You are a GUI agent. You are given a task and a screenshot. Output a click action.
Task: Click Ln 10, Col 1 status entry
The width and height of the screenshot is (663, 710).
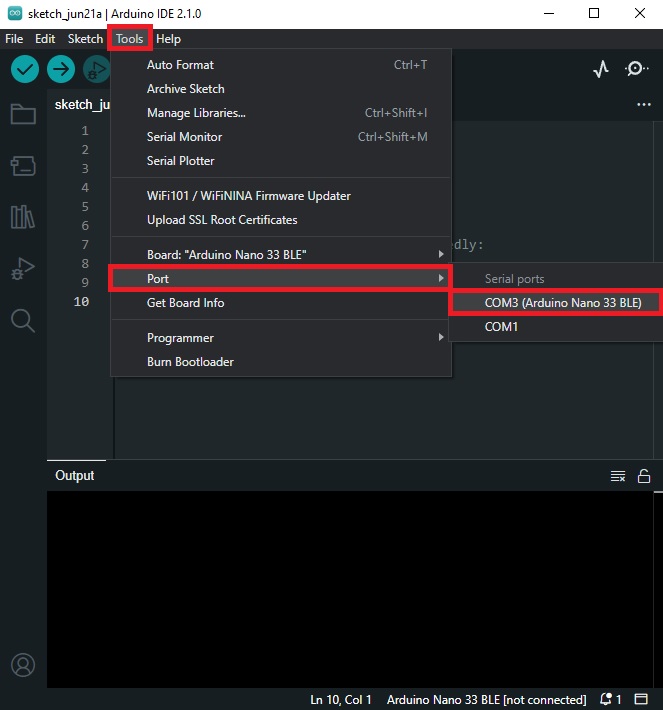(x=341, y=700)
